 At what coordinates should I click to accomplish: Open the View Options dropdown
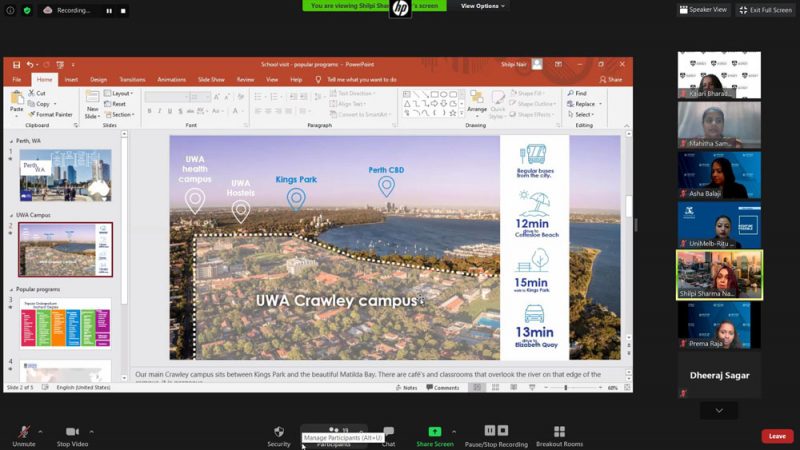(482, 6)
